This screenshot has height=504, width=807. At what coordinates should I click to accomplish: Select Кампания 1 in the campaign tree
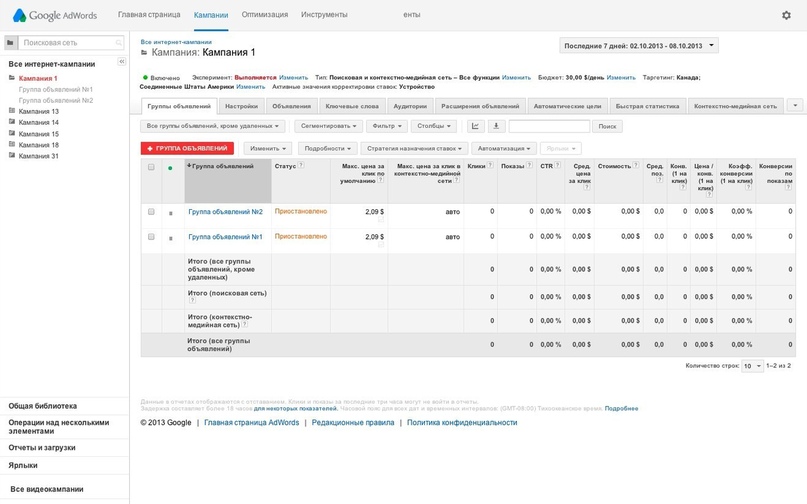pos(38,78)
